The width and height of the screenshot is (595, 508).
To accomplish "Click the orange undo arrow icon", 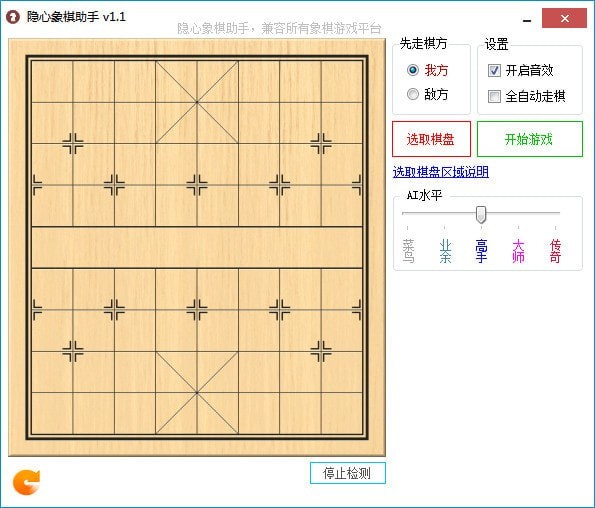I will tap(26, 482).
